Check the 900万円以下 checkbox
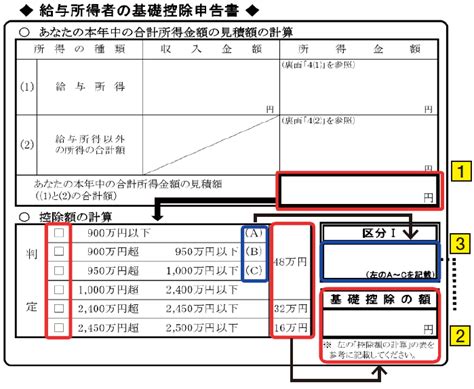The width and height of the screenshot is (474, 389). (59, 233)
